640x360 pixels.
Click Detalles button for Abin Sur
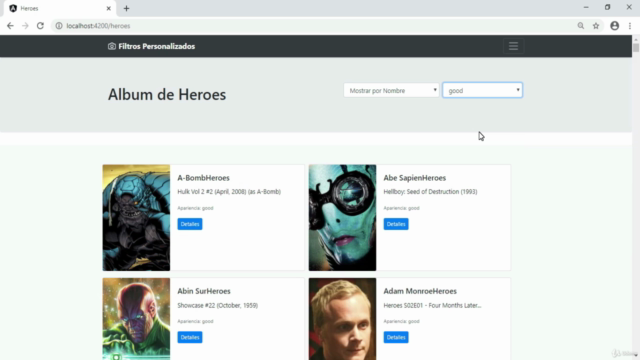coord(190,337)
